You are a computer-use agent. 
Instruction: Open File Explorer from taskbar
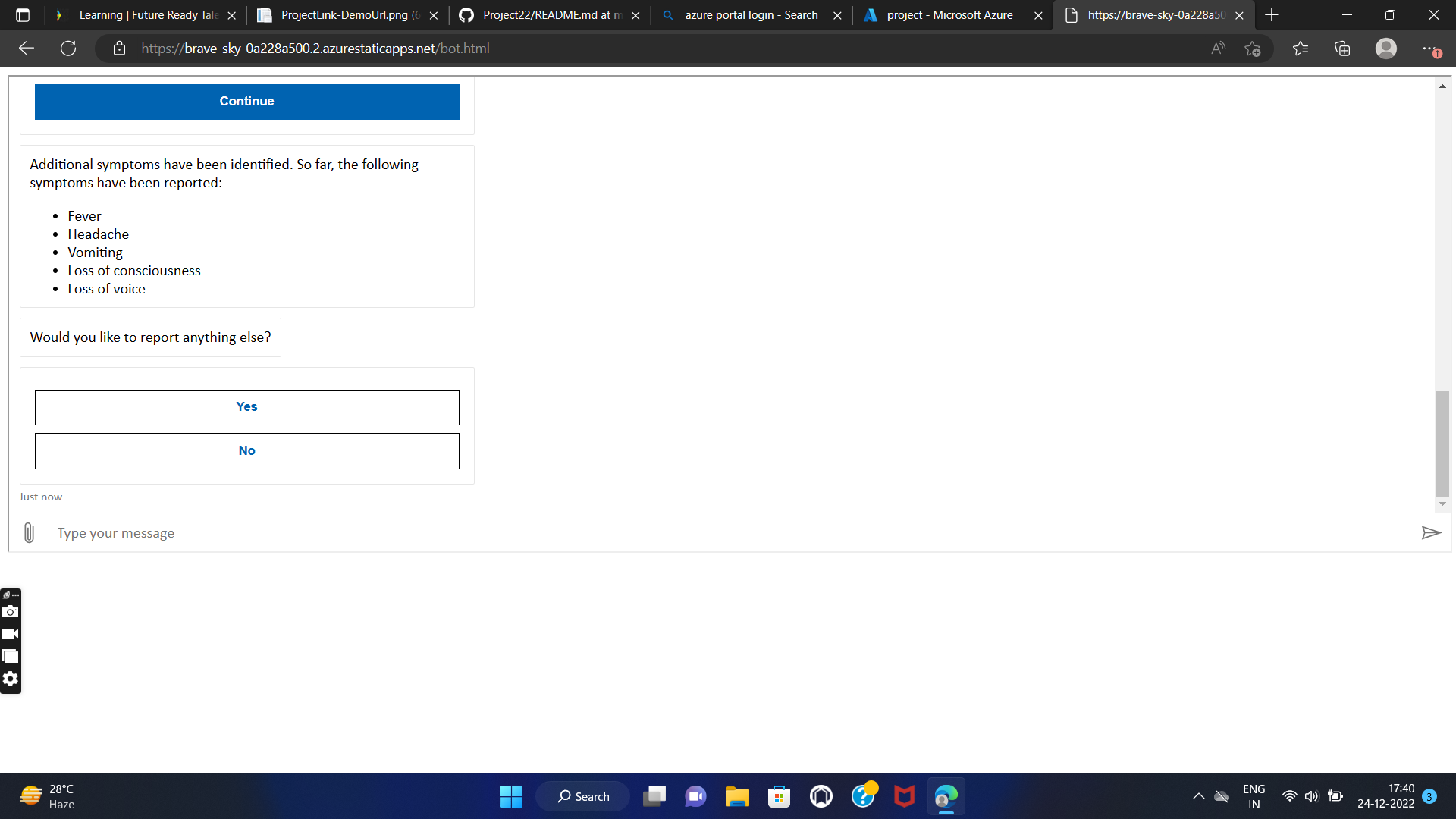737,796
